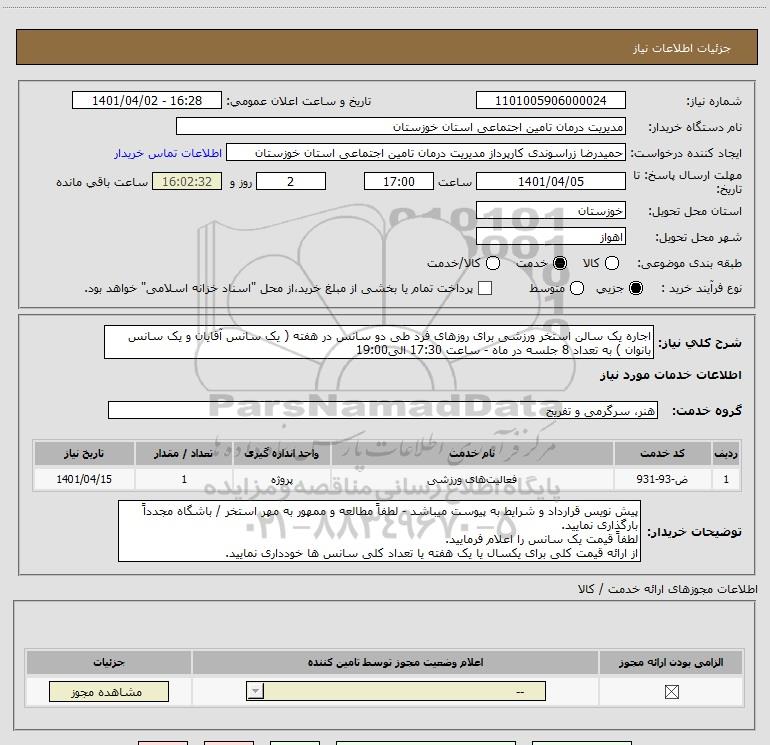The width and height of the screenshot is (770, 745).
Task: Click column header تاریخ نیاز
Action: point(84,453)
